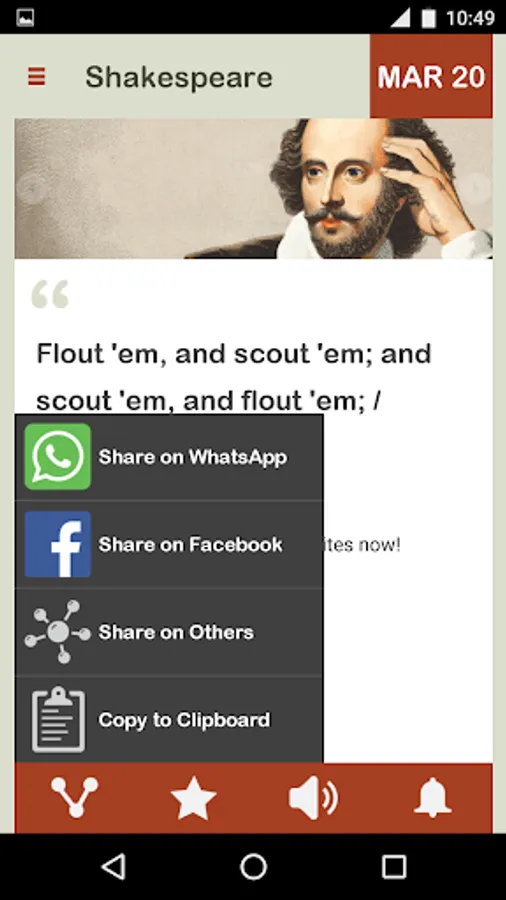Choose Copy to Clipboard option
The width and height of the screenshot is (506, 900).
click(x=184, y=720)
